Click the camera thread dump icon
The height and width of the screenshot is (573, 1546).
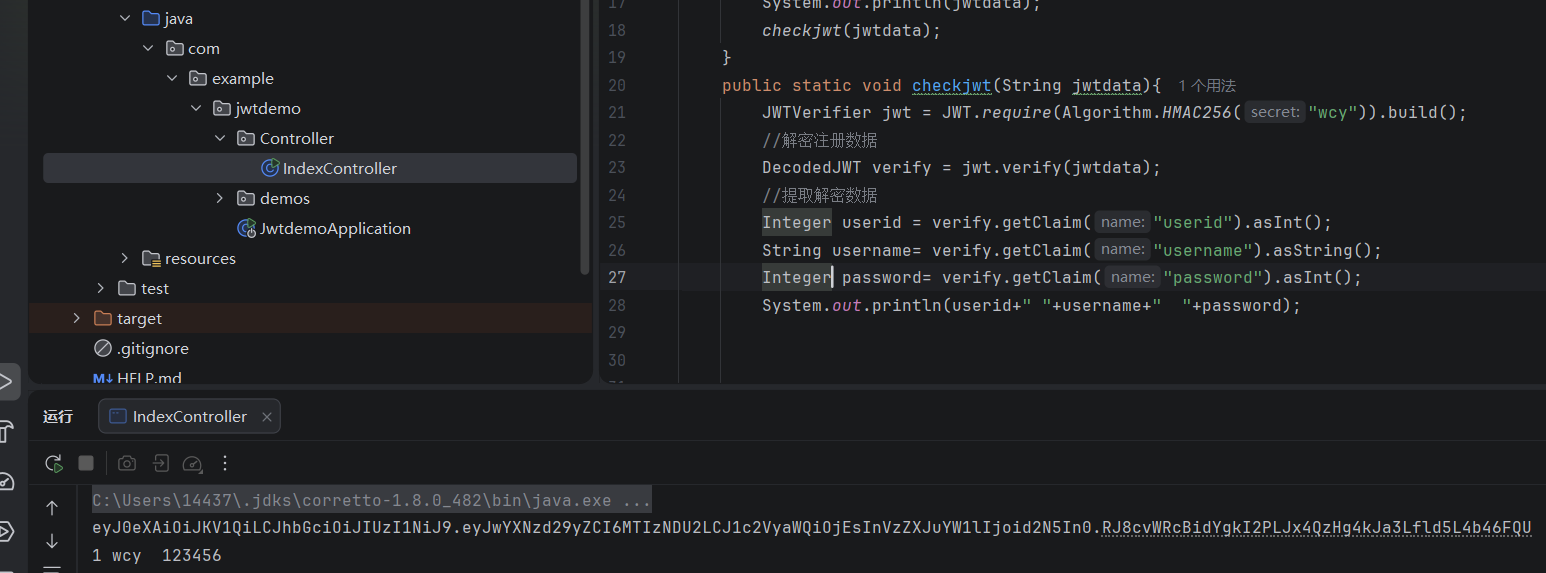(126, 463)
